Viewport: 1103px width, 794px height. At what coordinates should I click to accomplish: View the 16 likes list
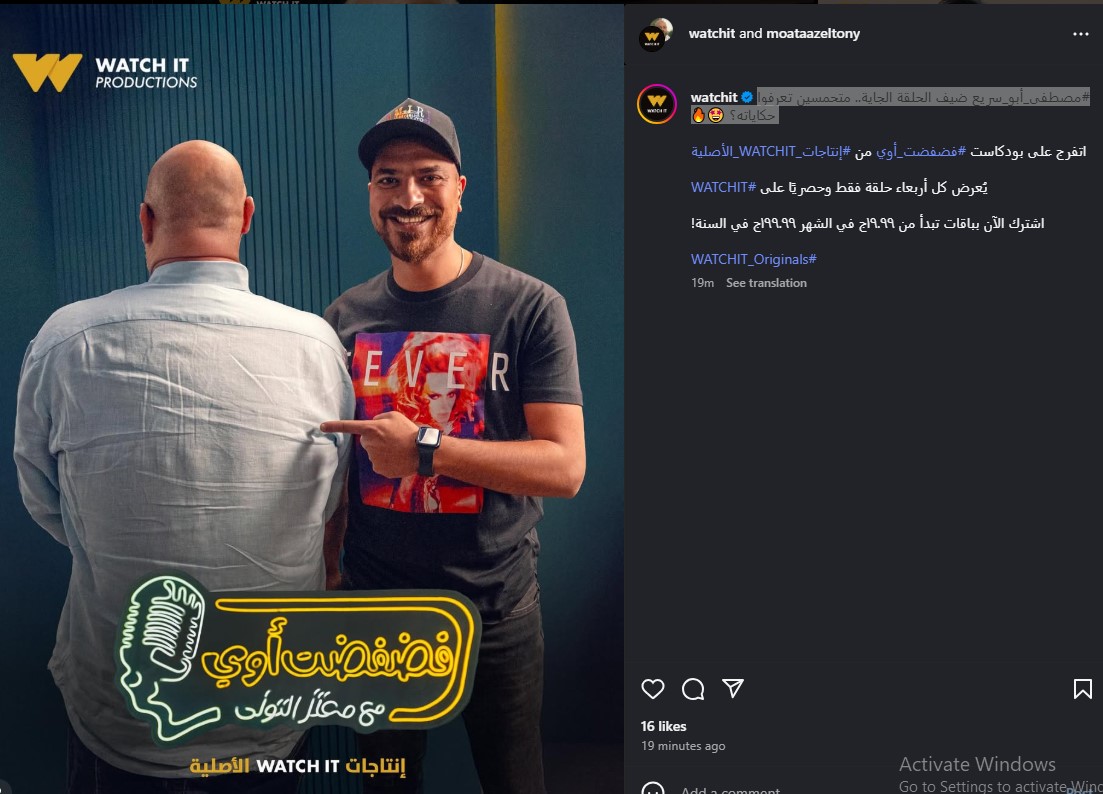coord(663,726)
